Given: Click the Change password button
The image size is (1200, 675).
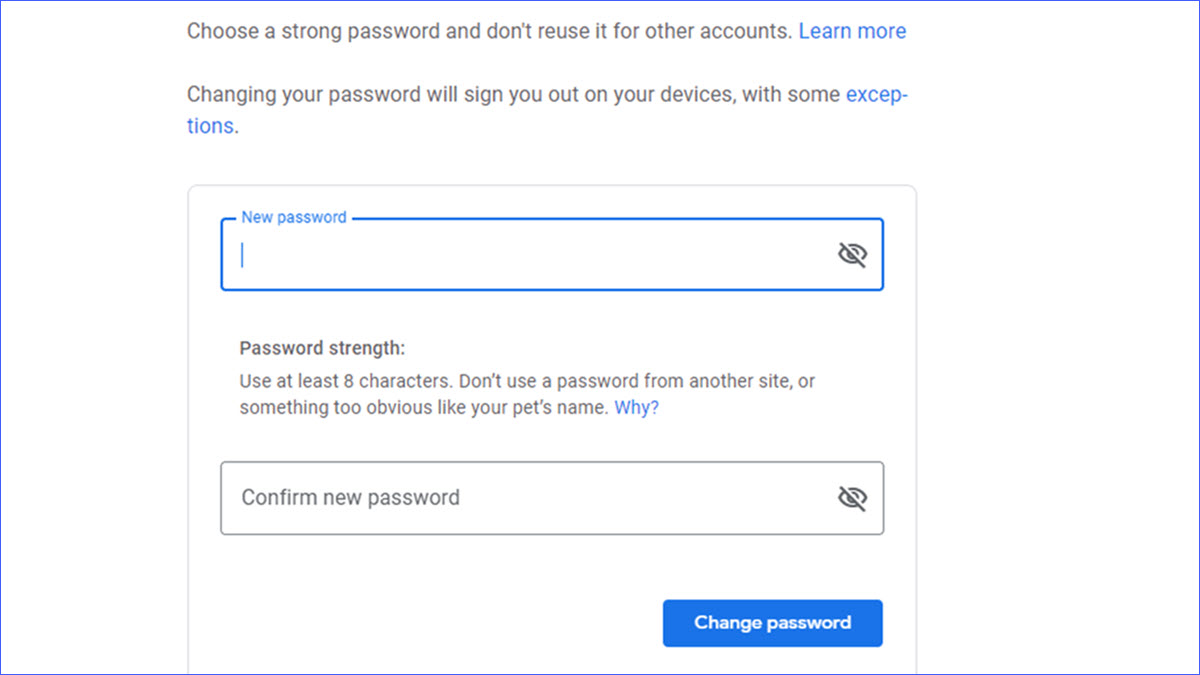Looking at the screenshot, I should click(772, 623).
